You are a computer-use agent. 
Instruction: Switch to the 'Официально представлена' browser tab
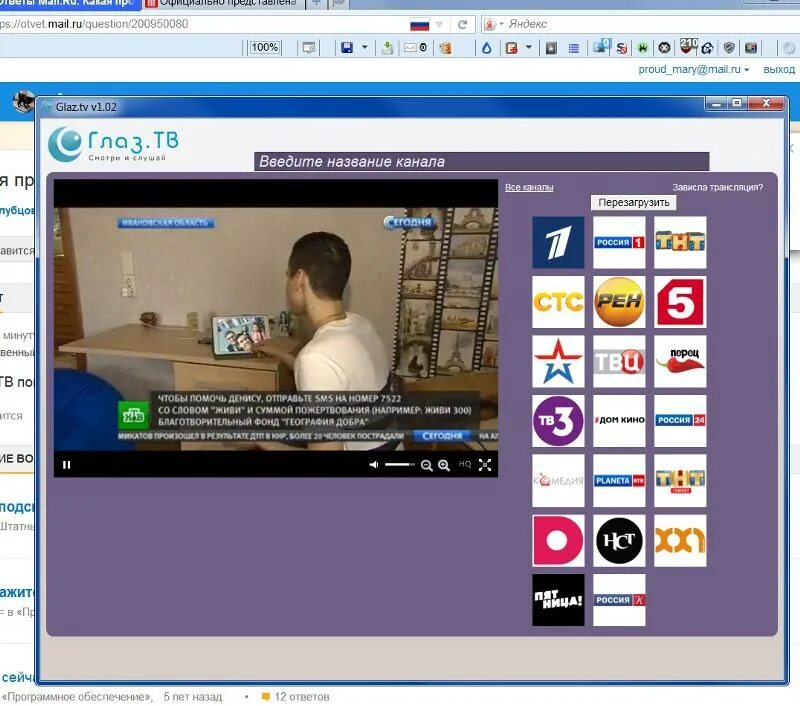tap(224, 4)
